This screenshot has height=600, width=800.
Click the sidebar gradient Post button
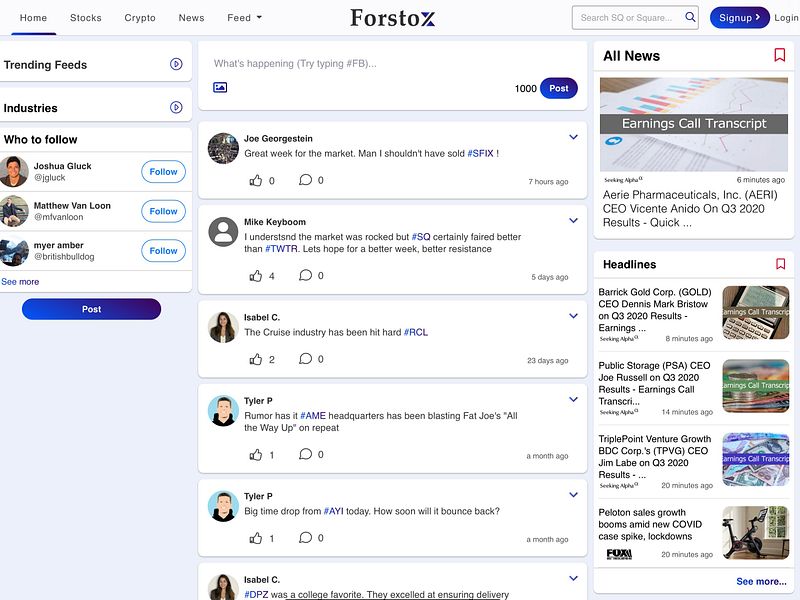tap(91, 309)
